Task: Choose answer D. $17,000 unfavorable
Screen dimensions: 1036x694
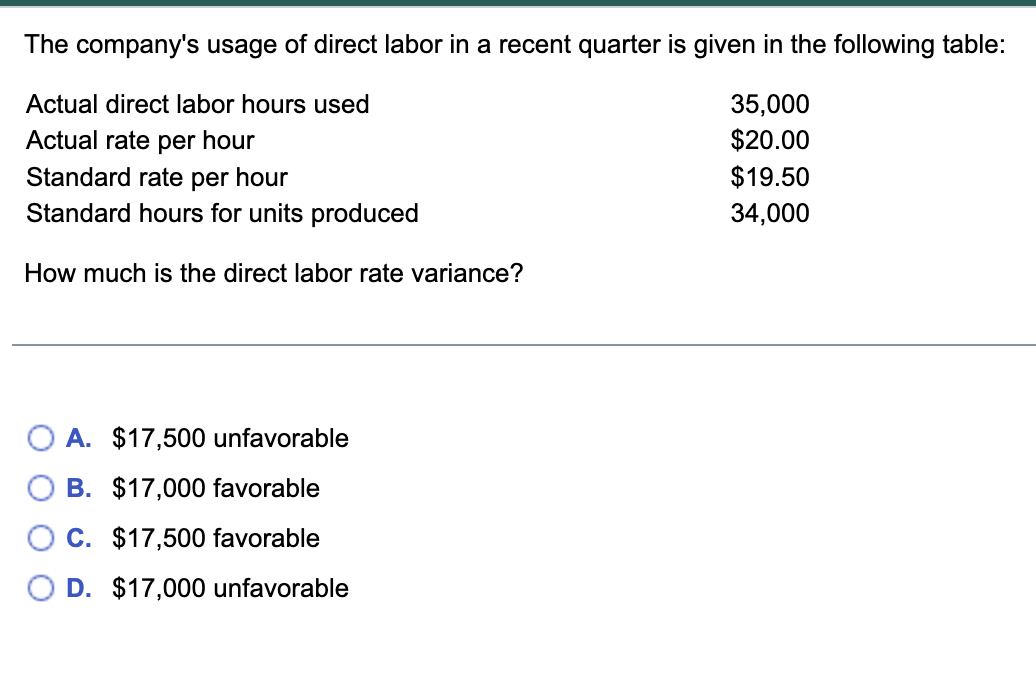Action: click(230, 588)
